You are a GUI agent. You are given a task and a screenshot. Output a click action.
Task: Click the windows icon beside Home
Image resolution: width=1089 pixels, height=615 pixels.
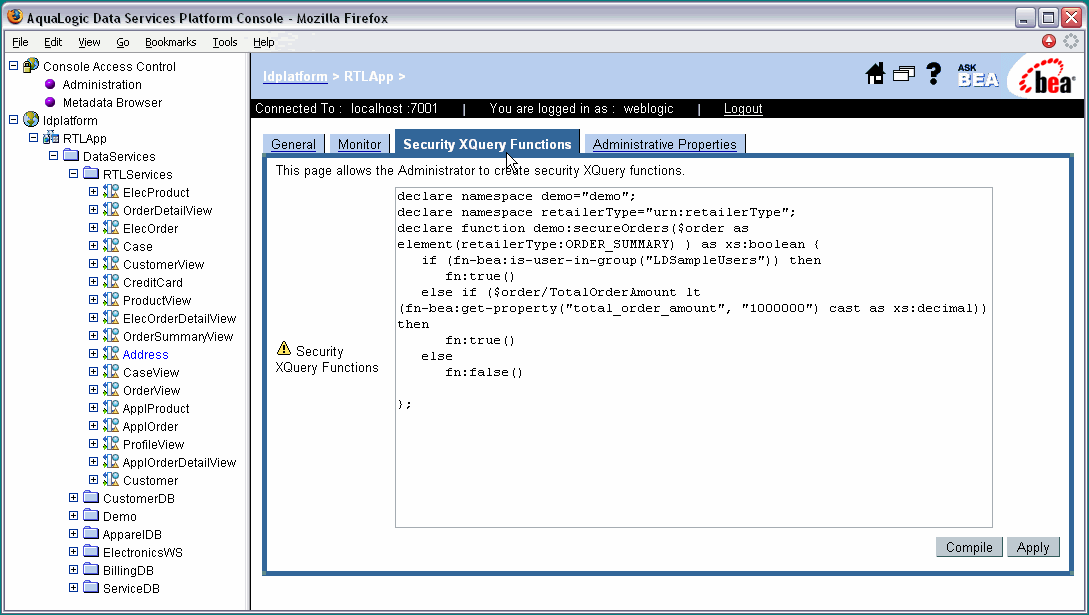coord(904,74)
